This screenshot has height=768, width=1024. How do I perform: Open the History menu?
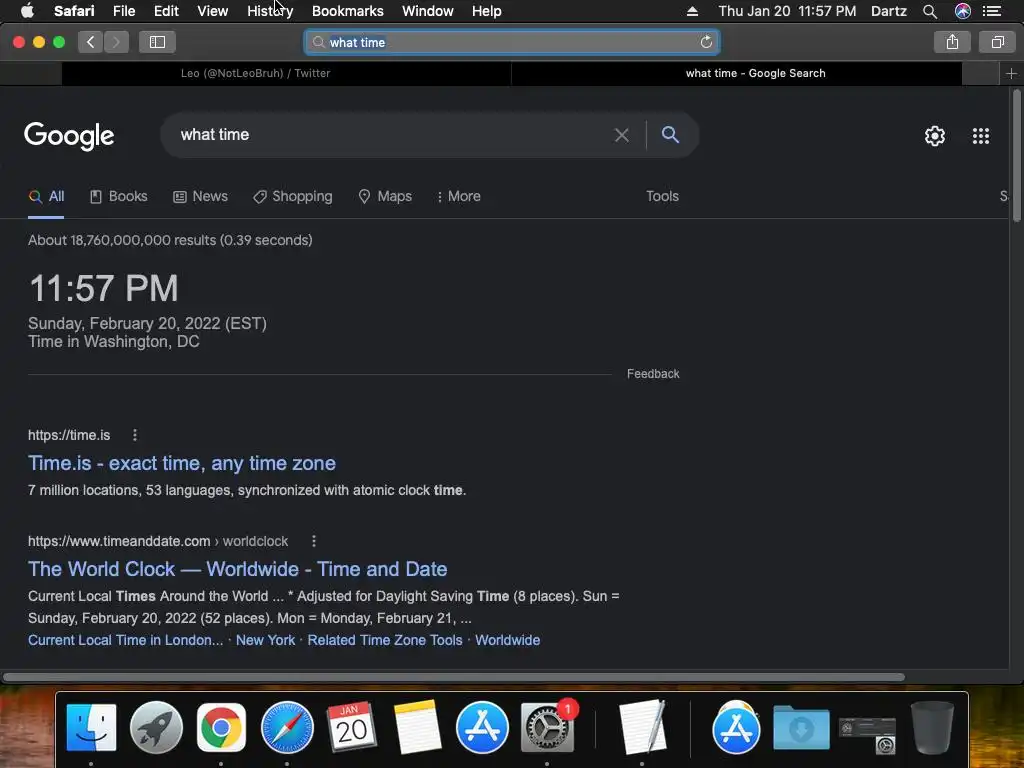[x=270, y=11]
